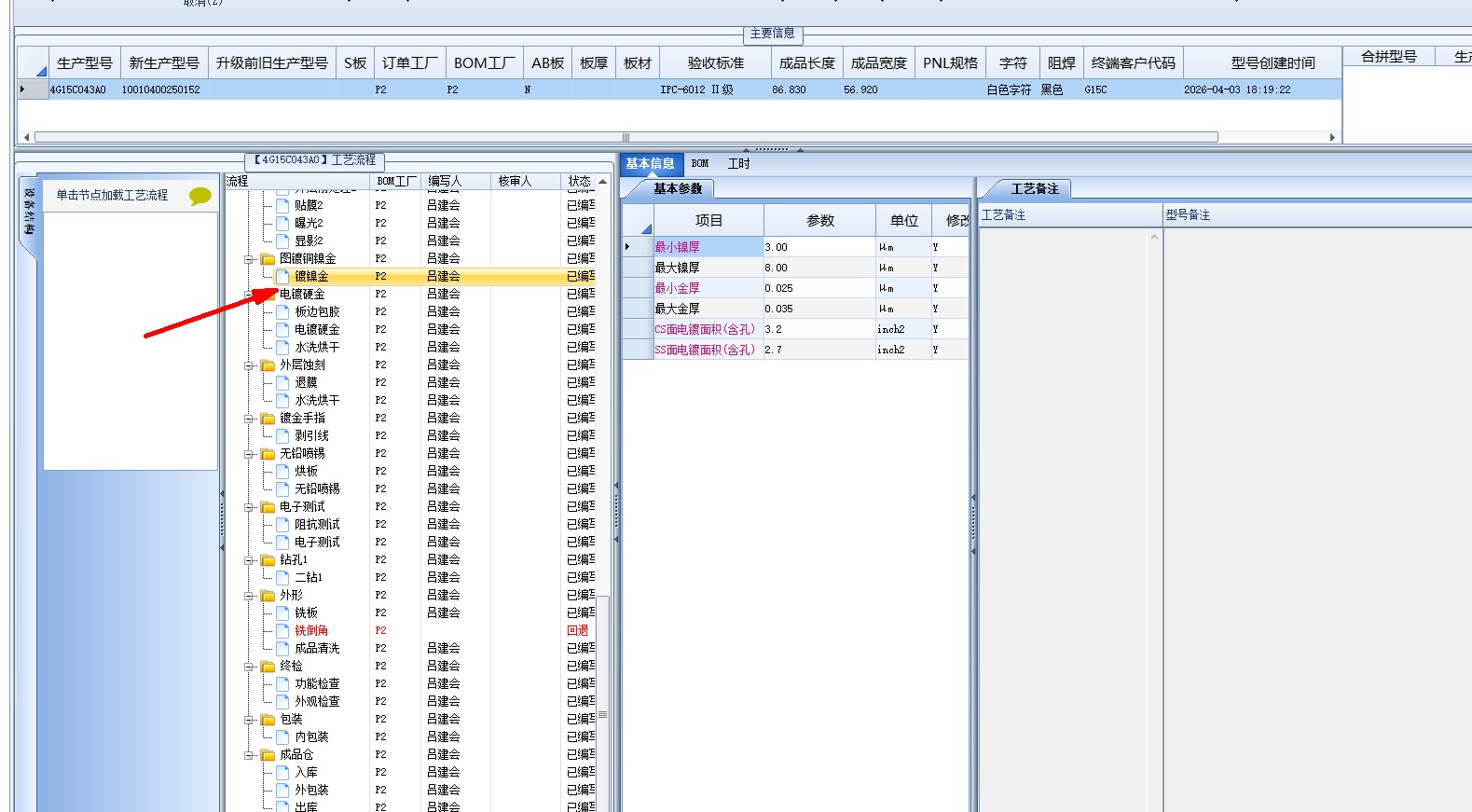Click the folder icon of 图镀铜镍金
1472x812 pixels.
[x=268, y=258]
